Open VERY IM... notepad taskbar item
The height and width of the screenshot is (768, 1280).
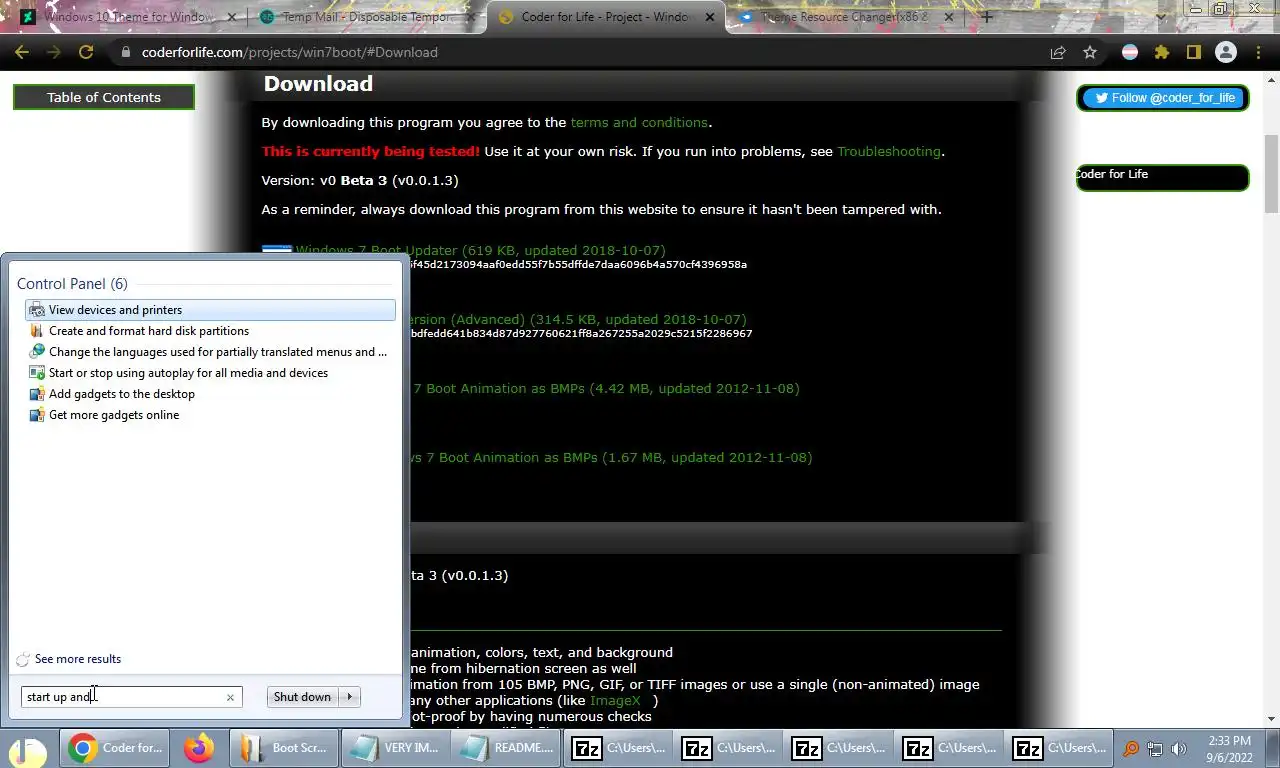tap(395, 748)
